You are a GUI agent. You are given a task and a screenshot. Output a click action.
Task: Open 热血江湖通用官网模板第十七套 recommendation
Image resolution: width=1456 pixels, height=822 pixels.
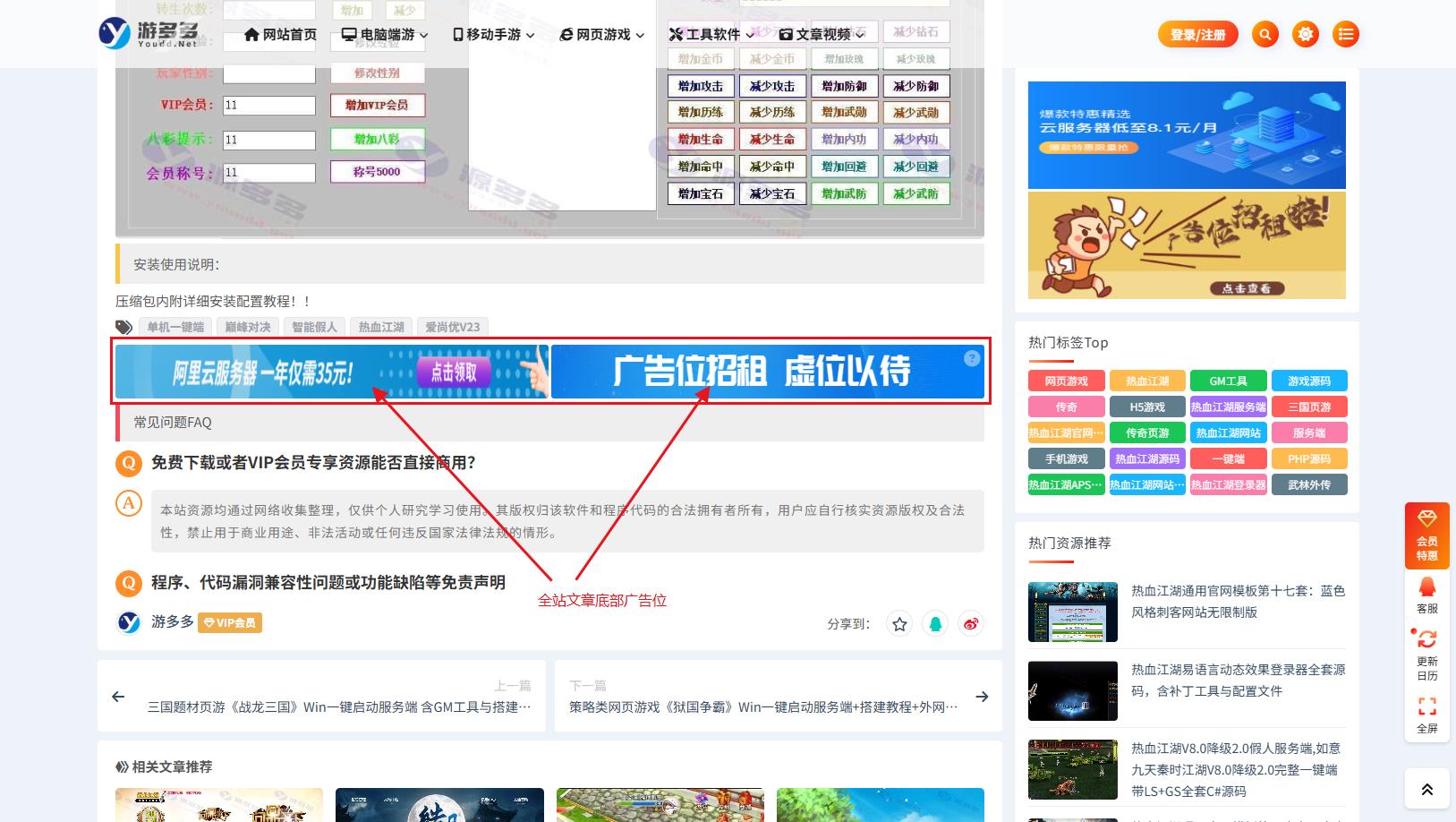click(1238, 602)
